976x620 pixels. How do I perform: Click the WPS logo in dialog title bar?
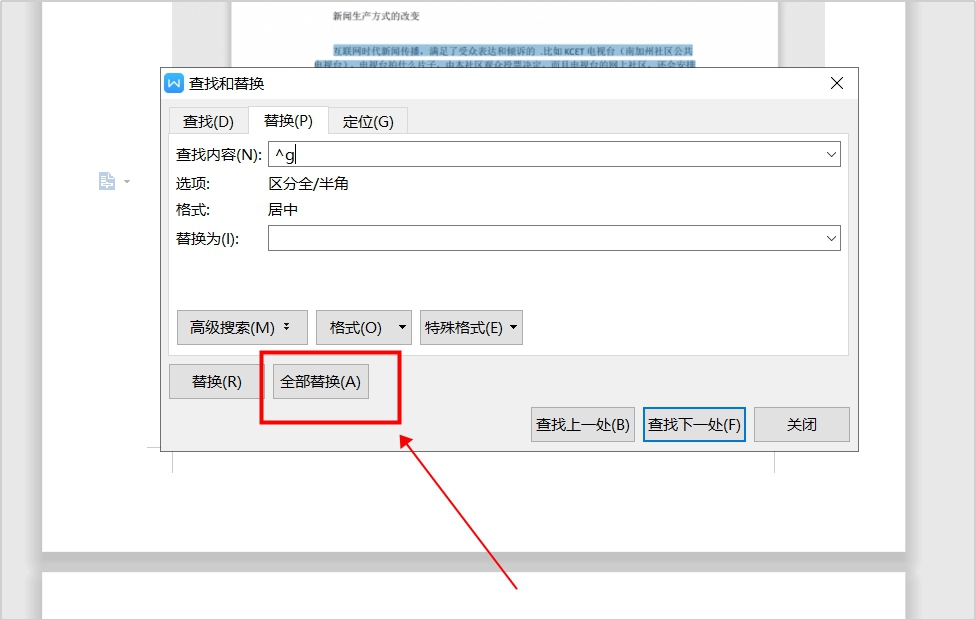pyautogui.click(x=175, y=84)
